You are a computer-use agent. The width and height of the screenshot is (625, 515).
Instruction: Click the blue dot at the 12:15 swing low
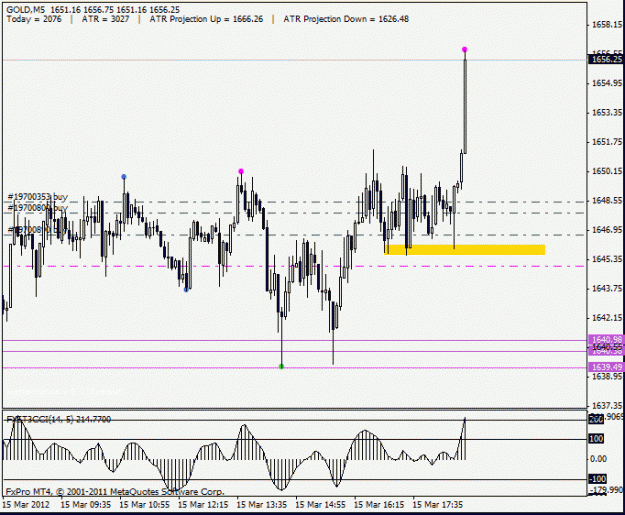[x=186, y=290]
